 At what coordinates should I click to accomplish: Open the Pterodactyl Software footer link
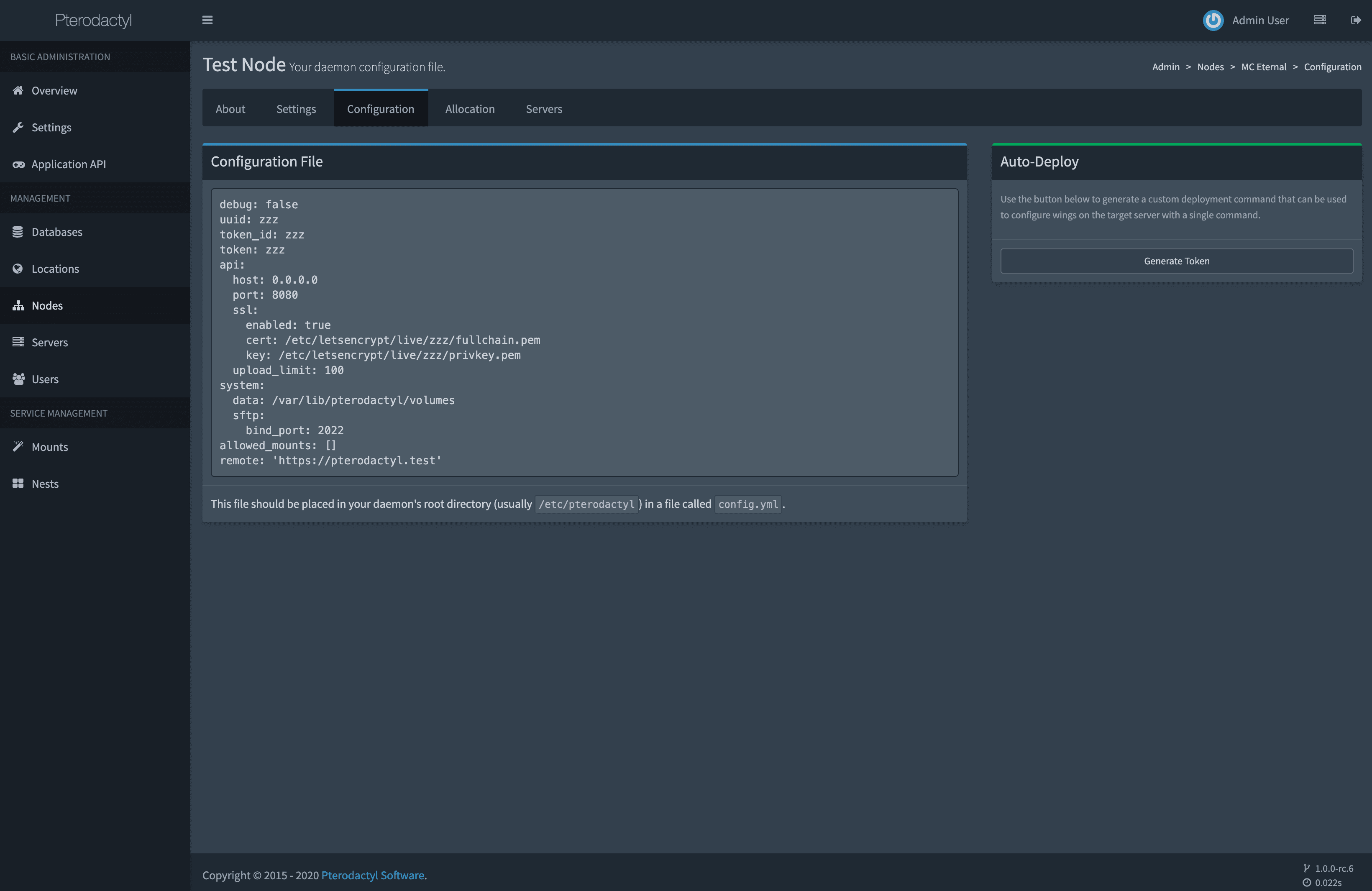[x=372, y=875]
